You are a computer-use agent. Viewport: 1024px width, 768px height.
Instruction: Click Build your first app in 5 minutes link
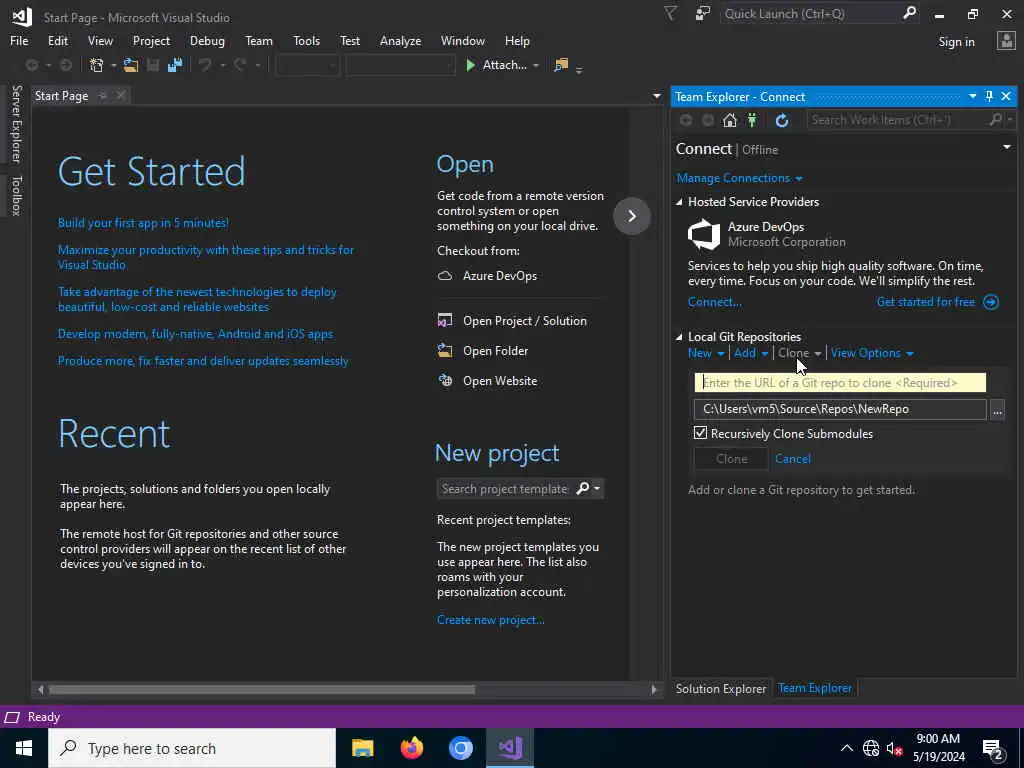(x=143, y=223)
